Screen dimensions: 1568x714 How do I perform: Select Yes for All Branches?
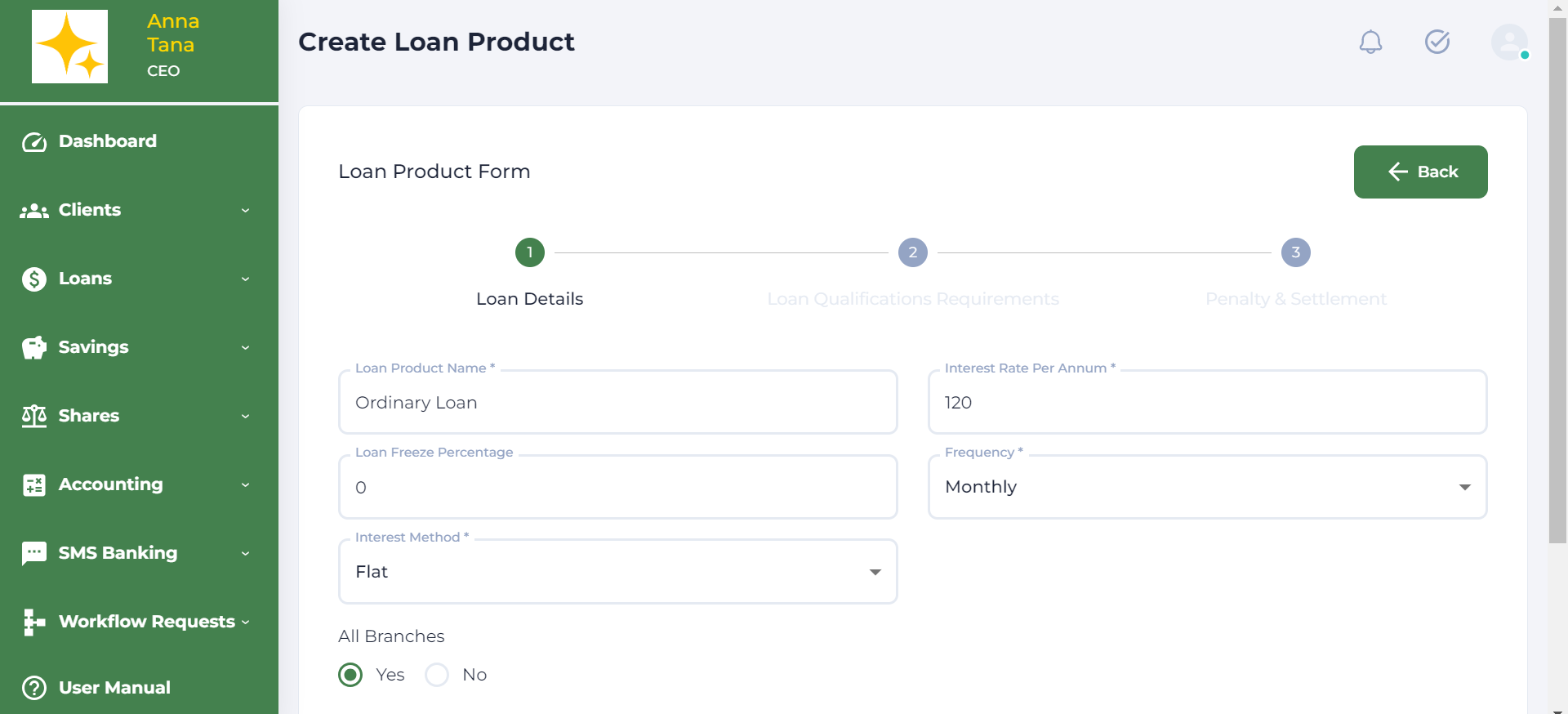(351, 675)
